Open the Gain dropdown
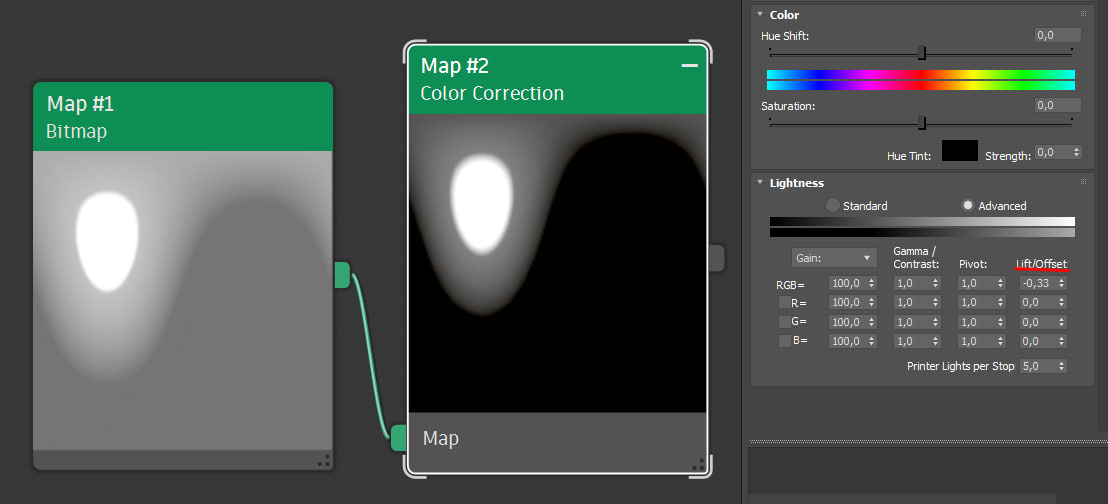The height and width of the screenshot is (504, 1108). (833, 258)
